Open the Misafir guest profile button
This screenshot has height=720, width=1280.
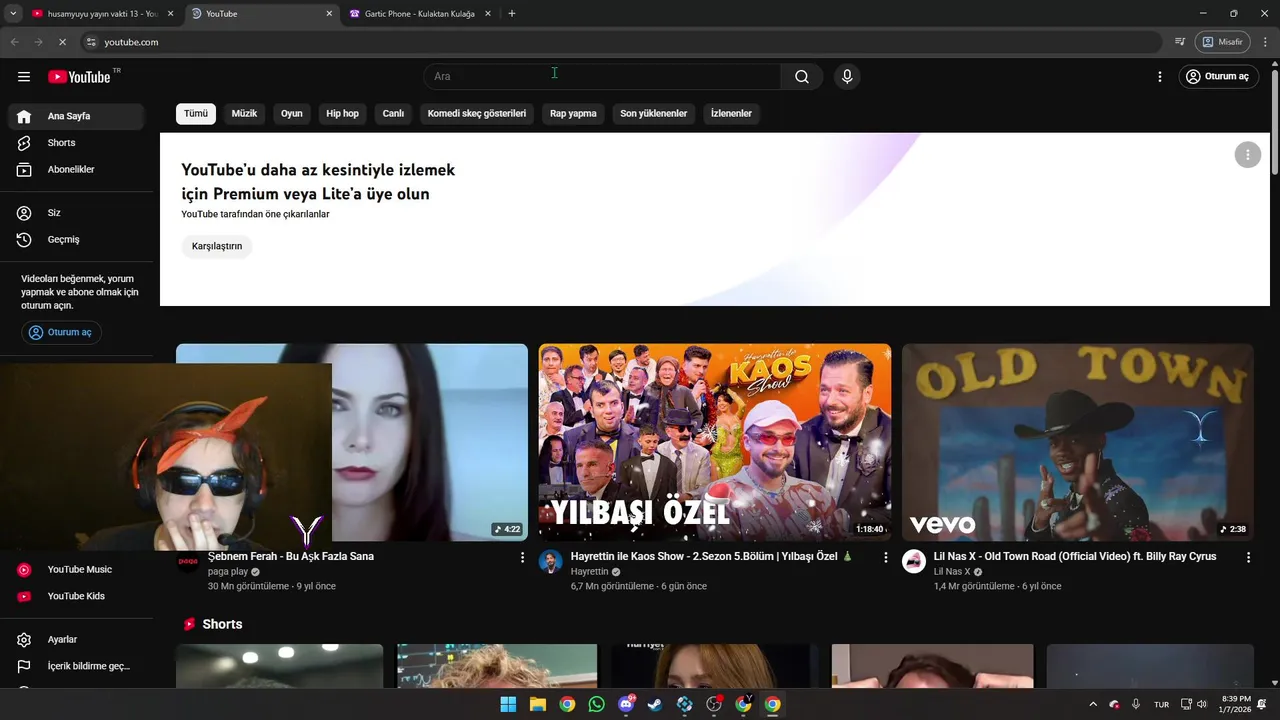(1222, 42)
